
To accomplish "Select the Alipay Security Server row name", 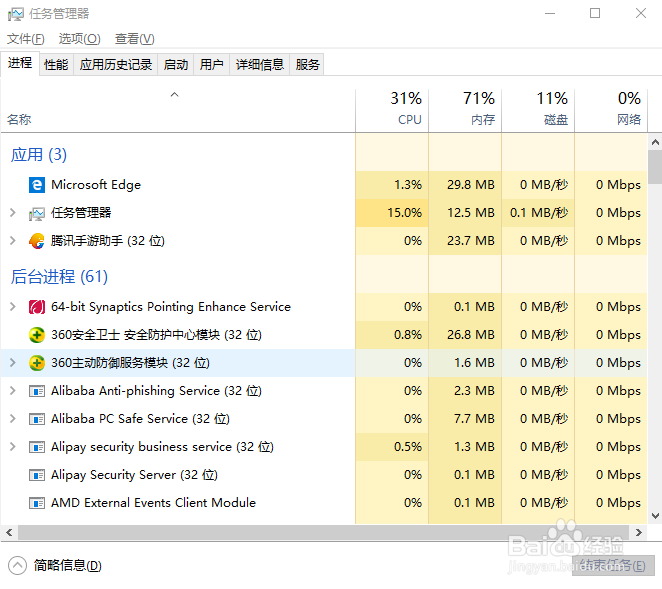I will [134, 475].
